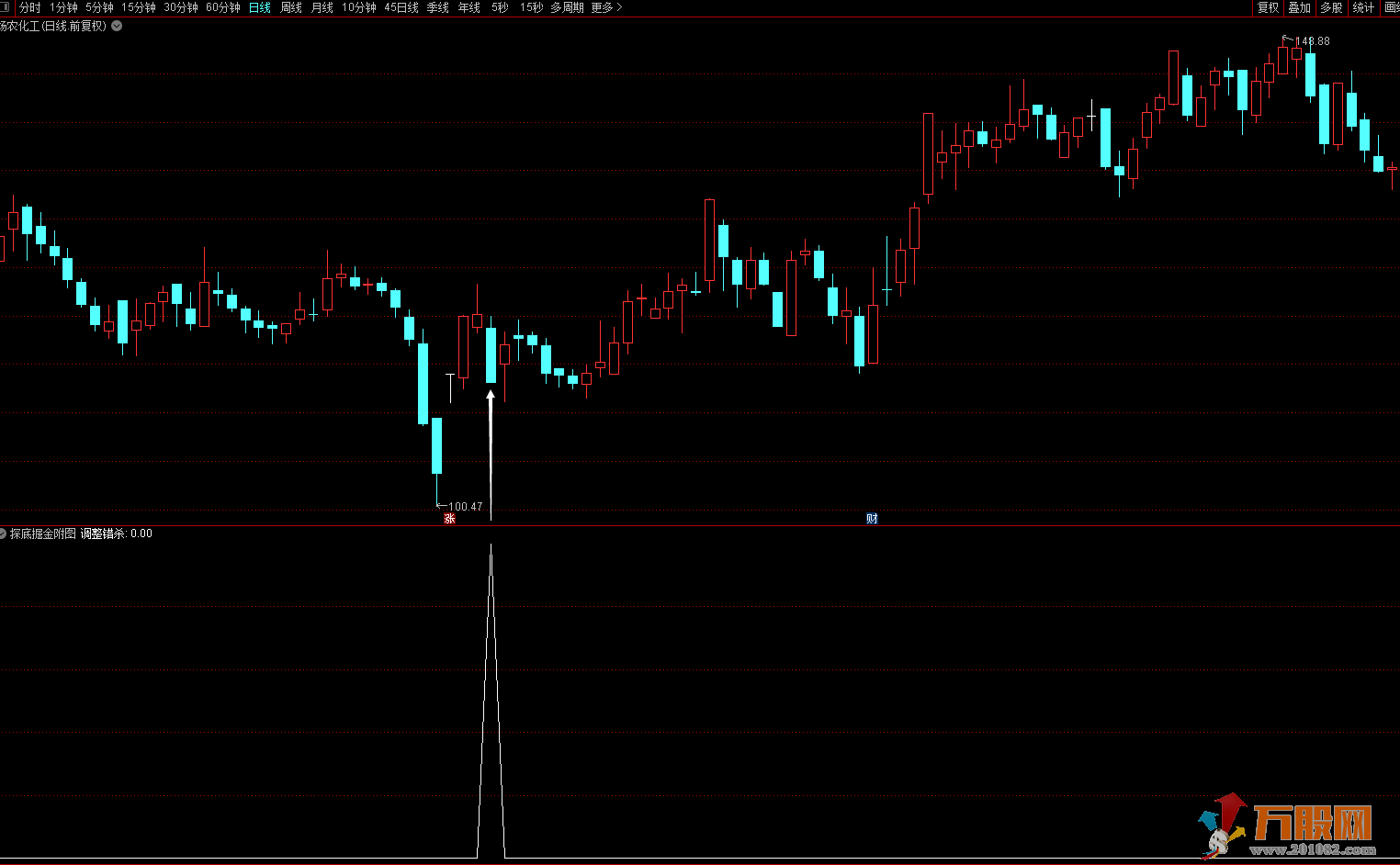Click the blue 财 marker icon
Image resolution: width=1400 pixels, height=865 pixels.
(872, 519)
